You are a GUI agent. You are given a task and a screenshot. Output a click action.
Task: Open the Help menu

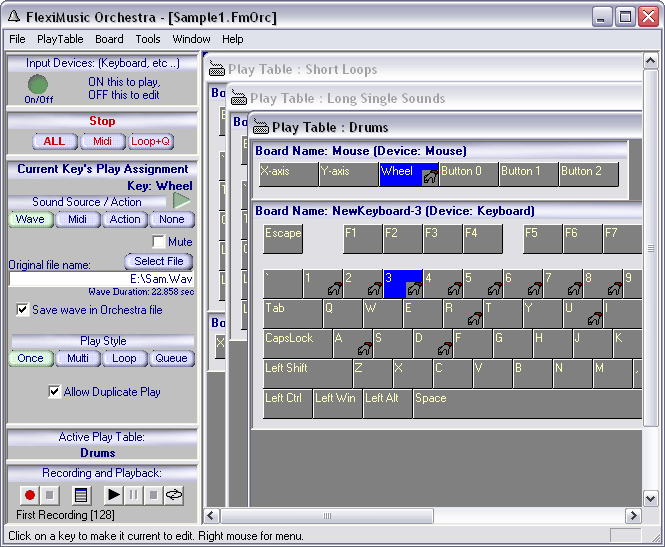pos(232,39)
